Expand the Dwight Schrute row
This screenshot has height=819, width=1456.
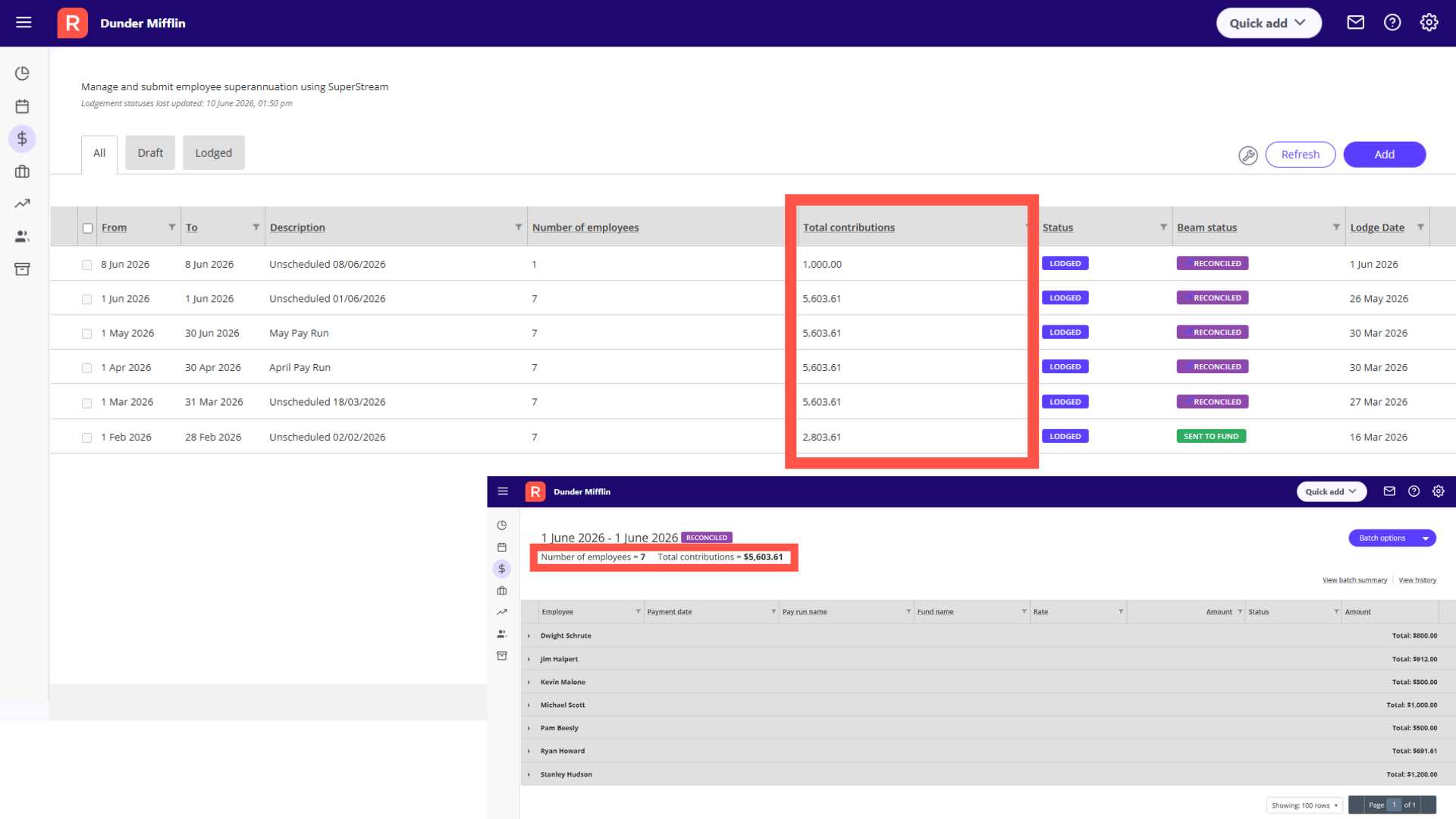529,635
